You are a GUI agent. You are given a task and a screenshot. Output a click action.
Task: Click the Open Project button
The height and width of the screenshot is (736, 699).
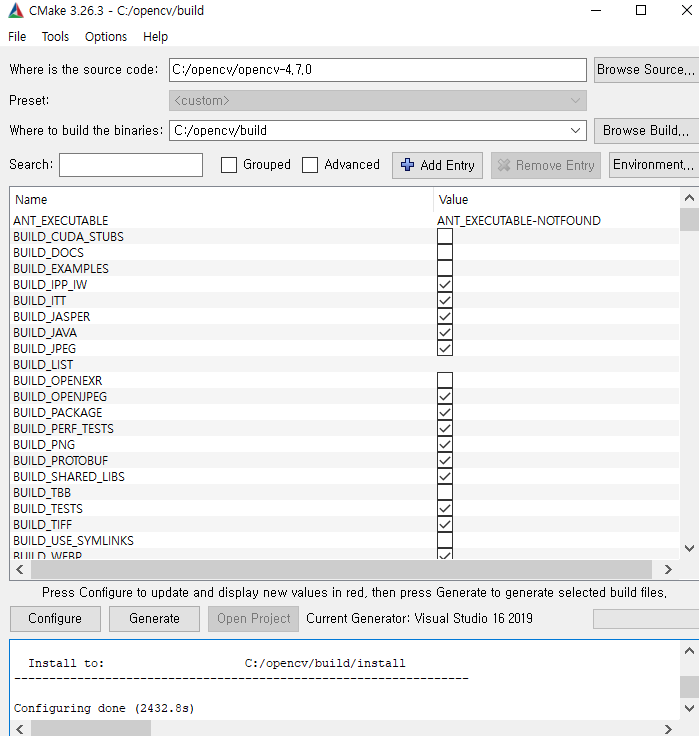click(253, 619)
